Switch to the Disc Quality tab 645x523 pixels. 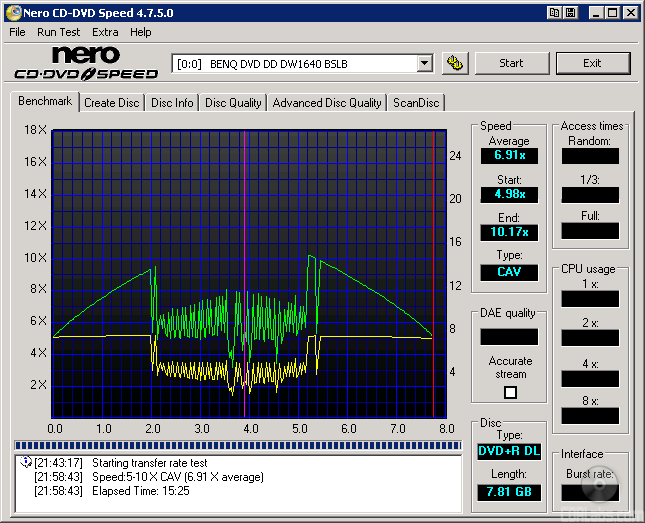tap(233, 102)
